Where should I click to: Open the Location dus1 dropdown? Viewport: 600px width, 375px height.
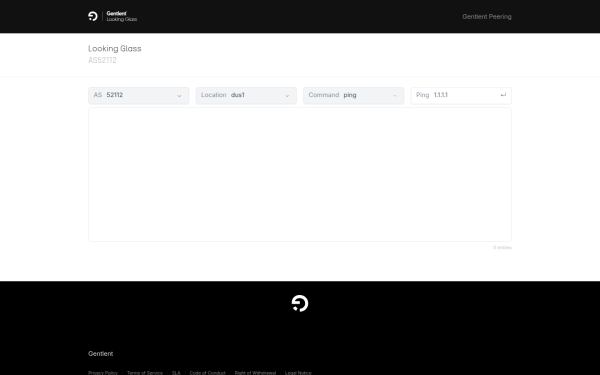pyautogui.click(x=246, y=95)
